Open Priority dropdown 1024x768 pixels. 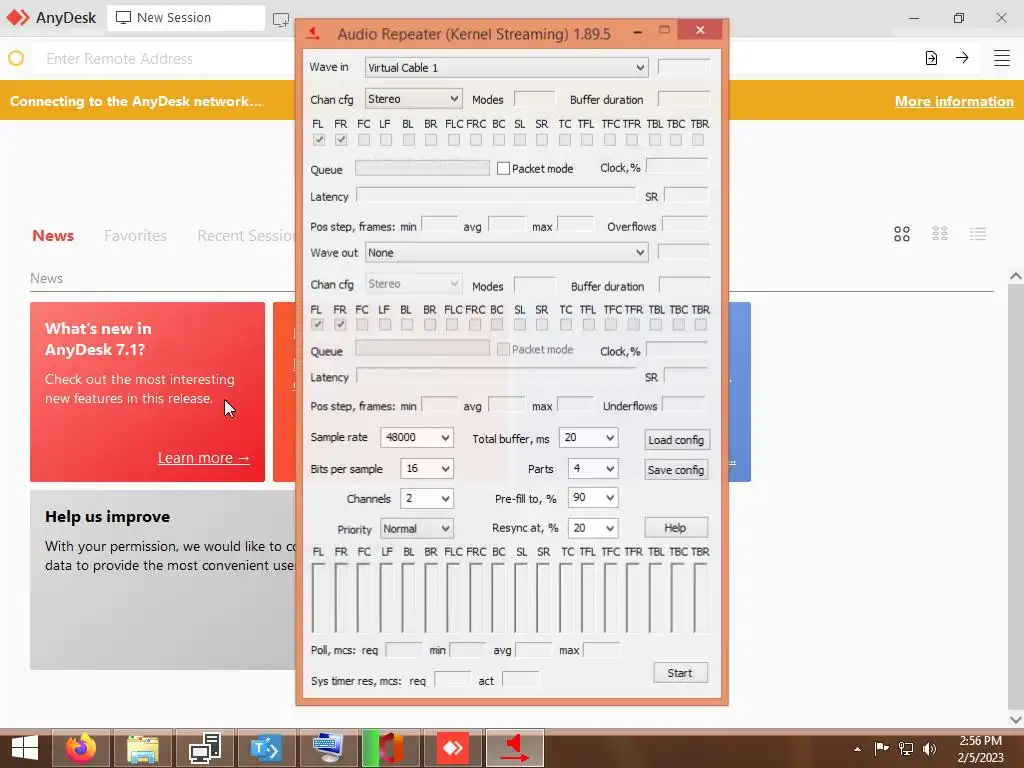click(x=417, y=528)
